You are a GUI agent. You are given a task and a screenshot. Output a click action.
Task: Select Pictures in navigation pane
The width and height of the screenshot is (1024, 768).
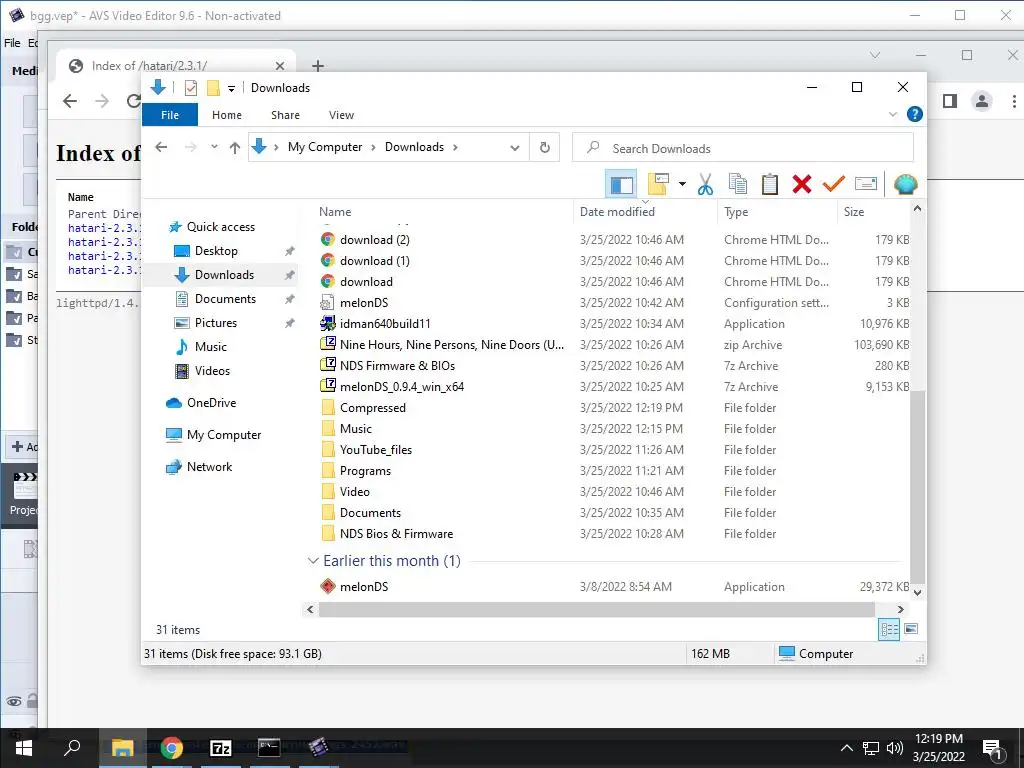pos(216,323)
